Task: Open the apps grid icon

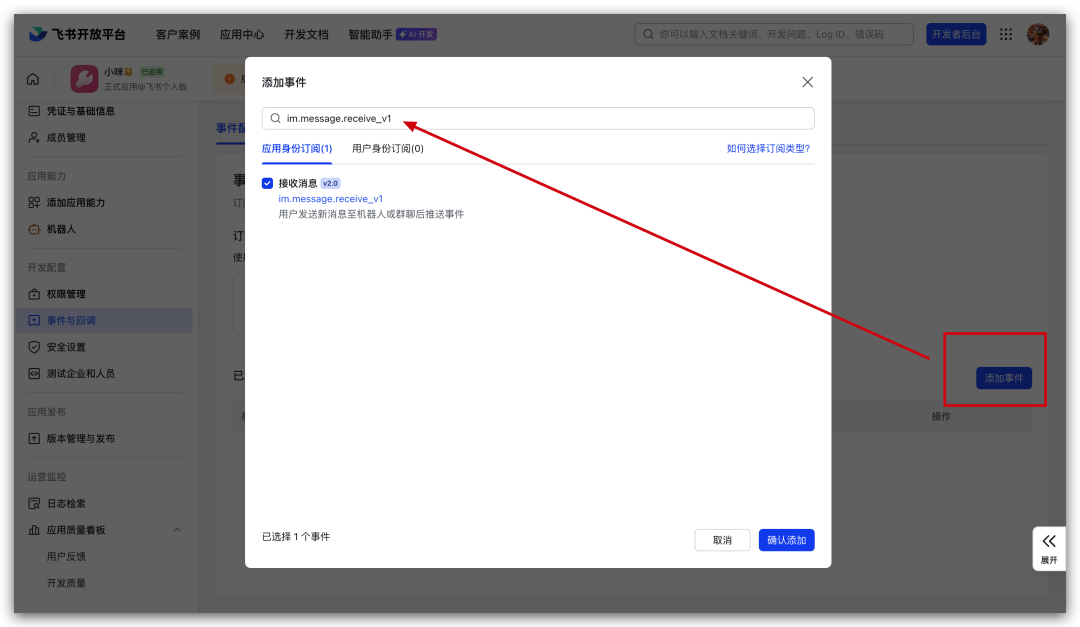Action: [x=1007, y=34]
